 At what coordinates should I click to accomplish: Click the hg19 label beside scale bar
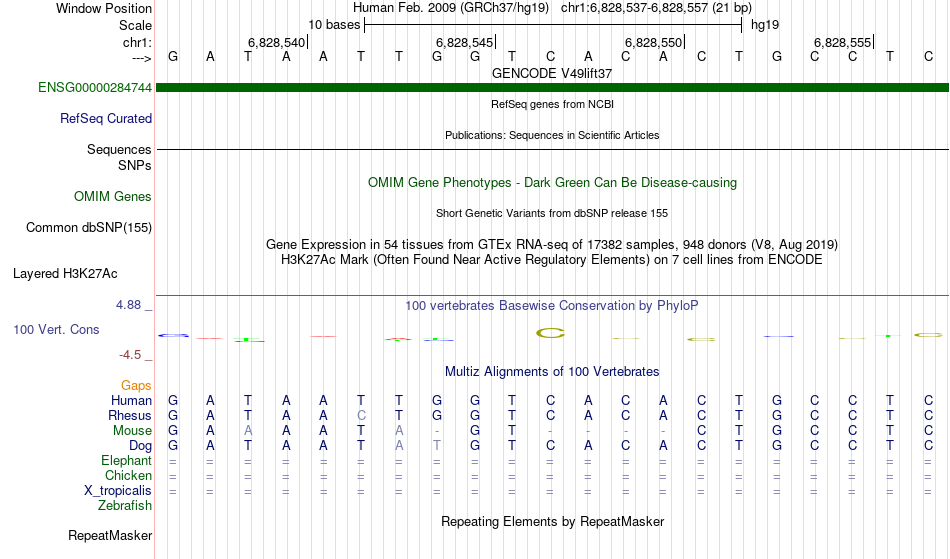pyautogui.click(x=765, y=25)
